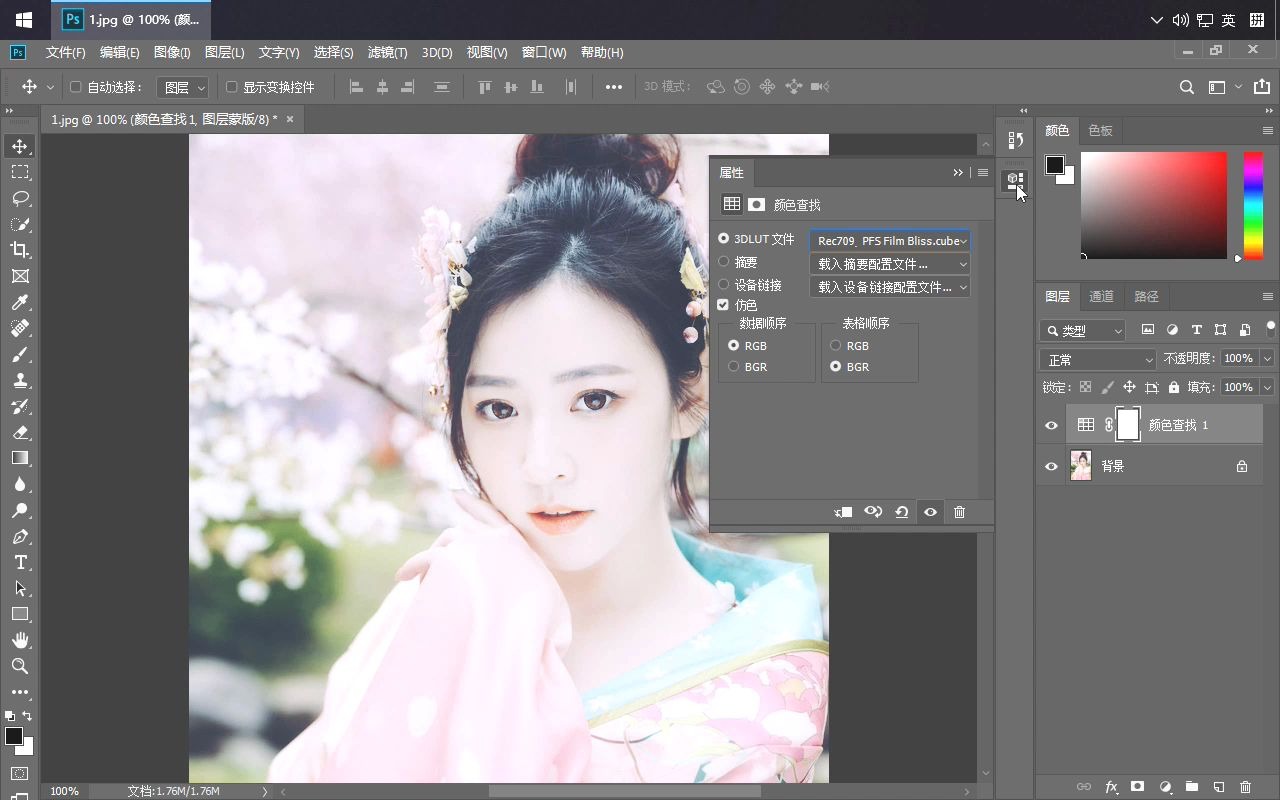The height and width of the screenshot is (800, 1280).
Task: Expand the 不透明度 value dropdown
Action: tap(1268, 358)
